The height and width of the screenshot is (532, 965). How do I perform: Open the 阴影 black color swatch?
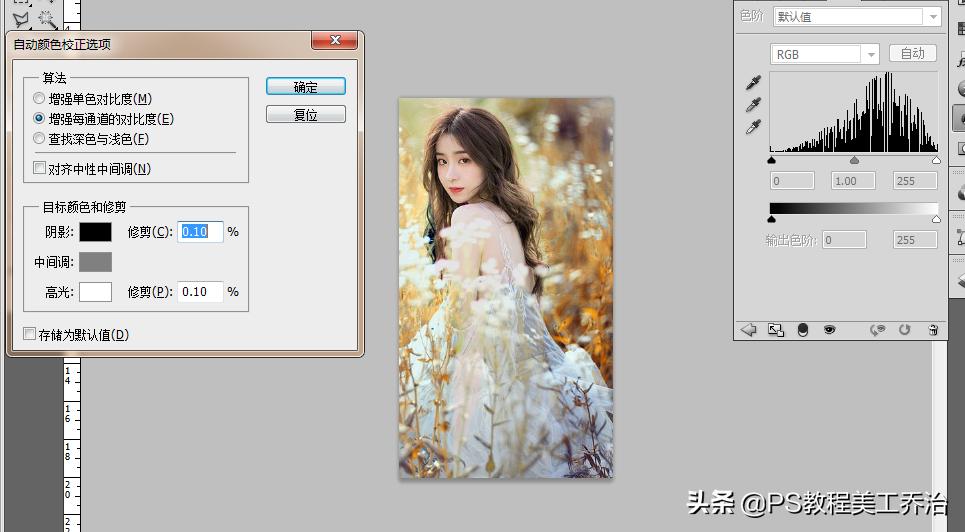coord(96,232)
